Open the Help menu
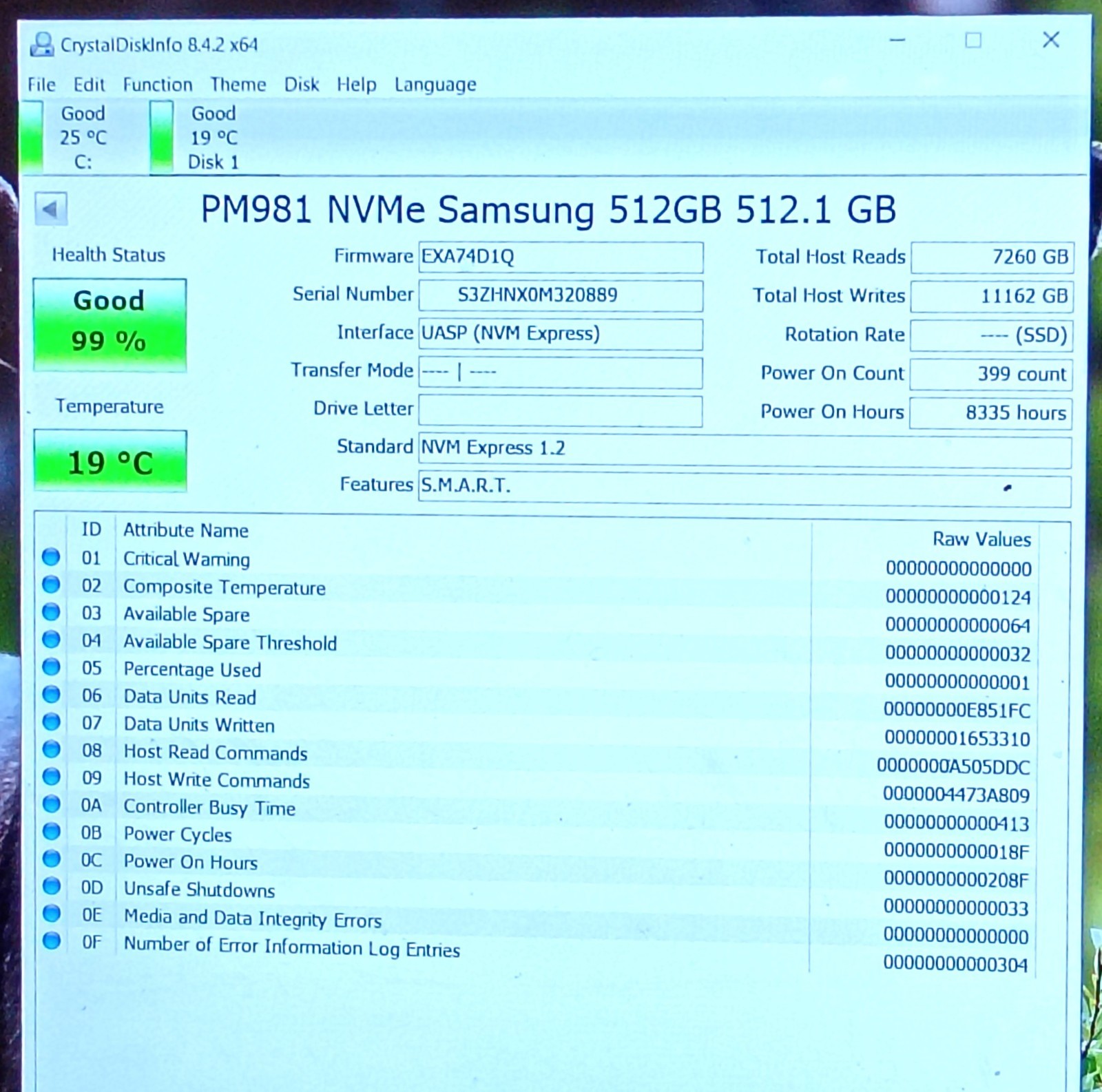 click(357, 85)
